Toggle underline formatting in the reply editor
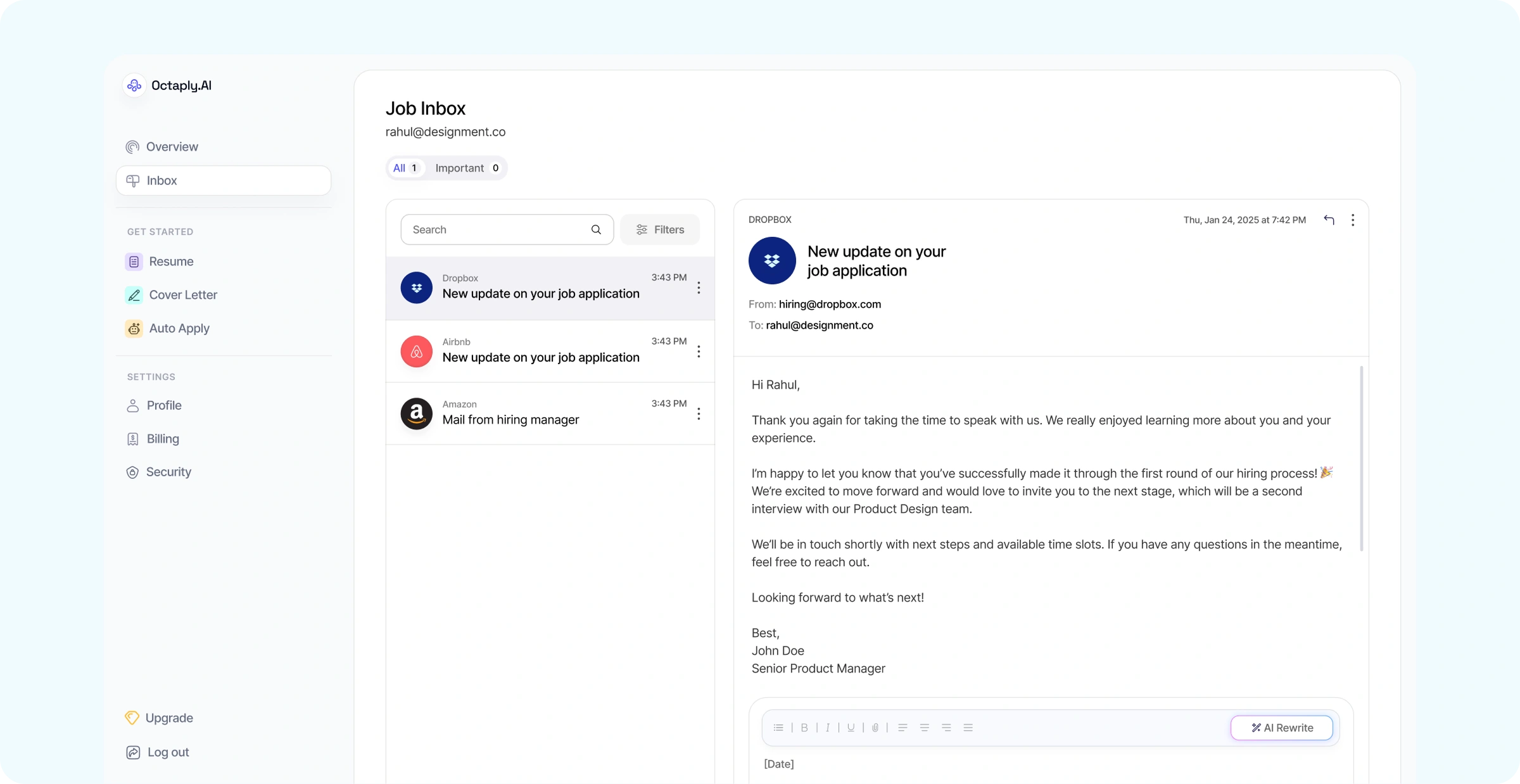Viewport: 1520px width, 784px height. click(851, 728)
